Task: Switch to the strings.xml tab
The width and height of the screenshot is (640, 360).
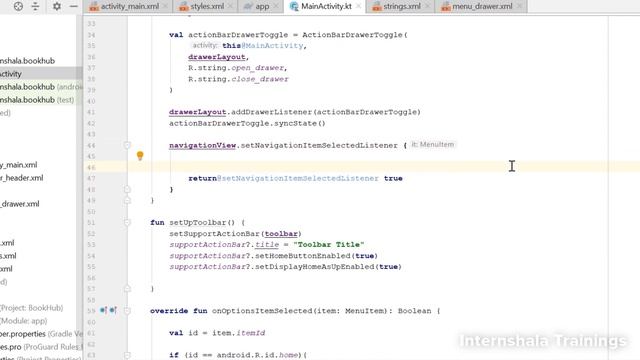Action: [402, 6]
